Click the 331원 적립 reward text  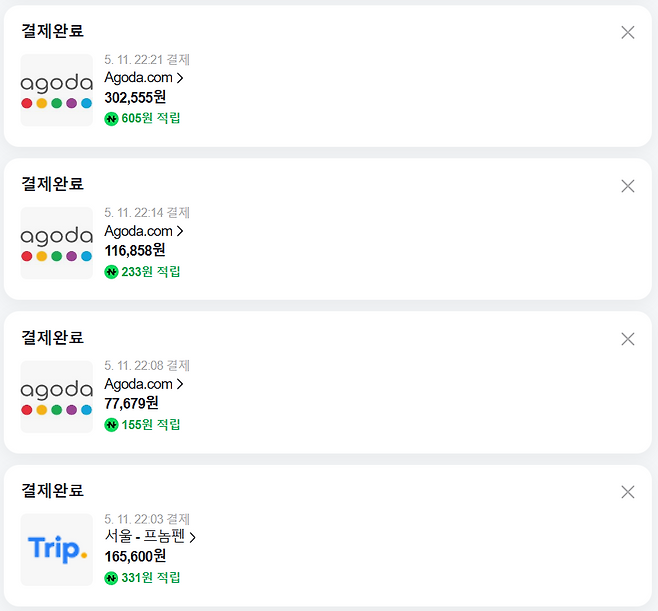[x=151, y=578]
